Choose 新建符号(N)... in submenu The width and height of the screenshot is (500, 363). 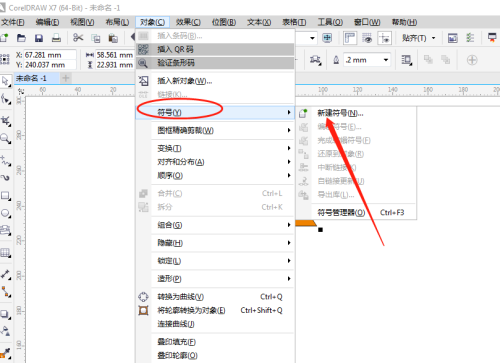pos(356,113)
